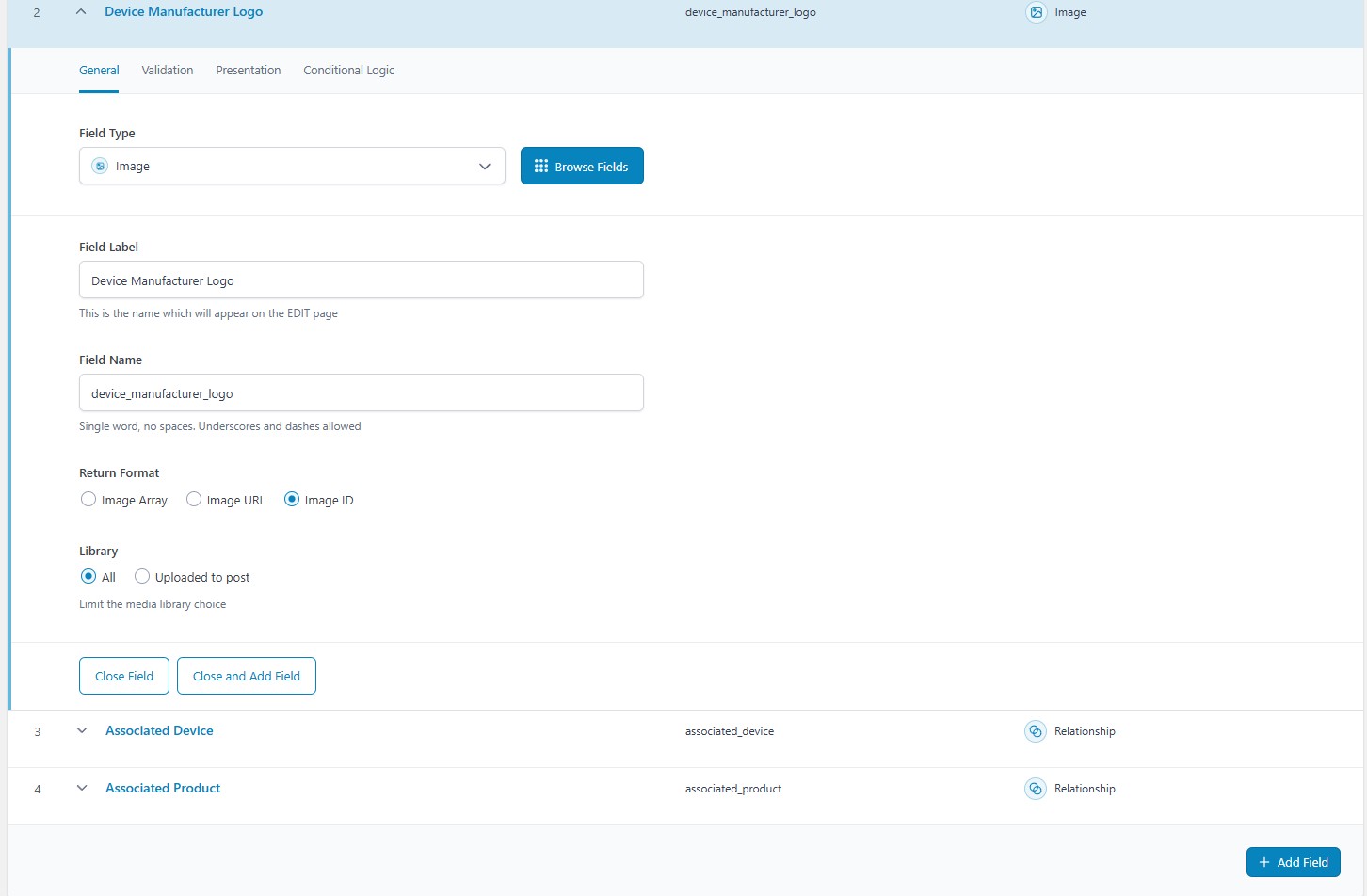This screenshot has width=1367, height=896.
Task: Click the Image type icon in Device Manufacturer Logo row
Action: [x=1036, y=12]
